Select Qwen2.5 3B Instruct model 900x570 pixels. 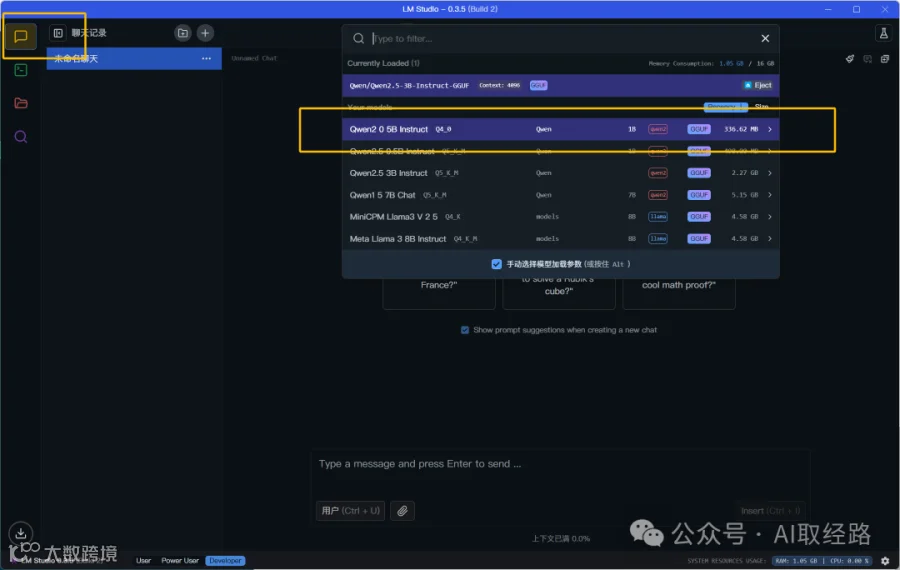tap(561, 173)
